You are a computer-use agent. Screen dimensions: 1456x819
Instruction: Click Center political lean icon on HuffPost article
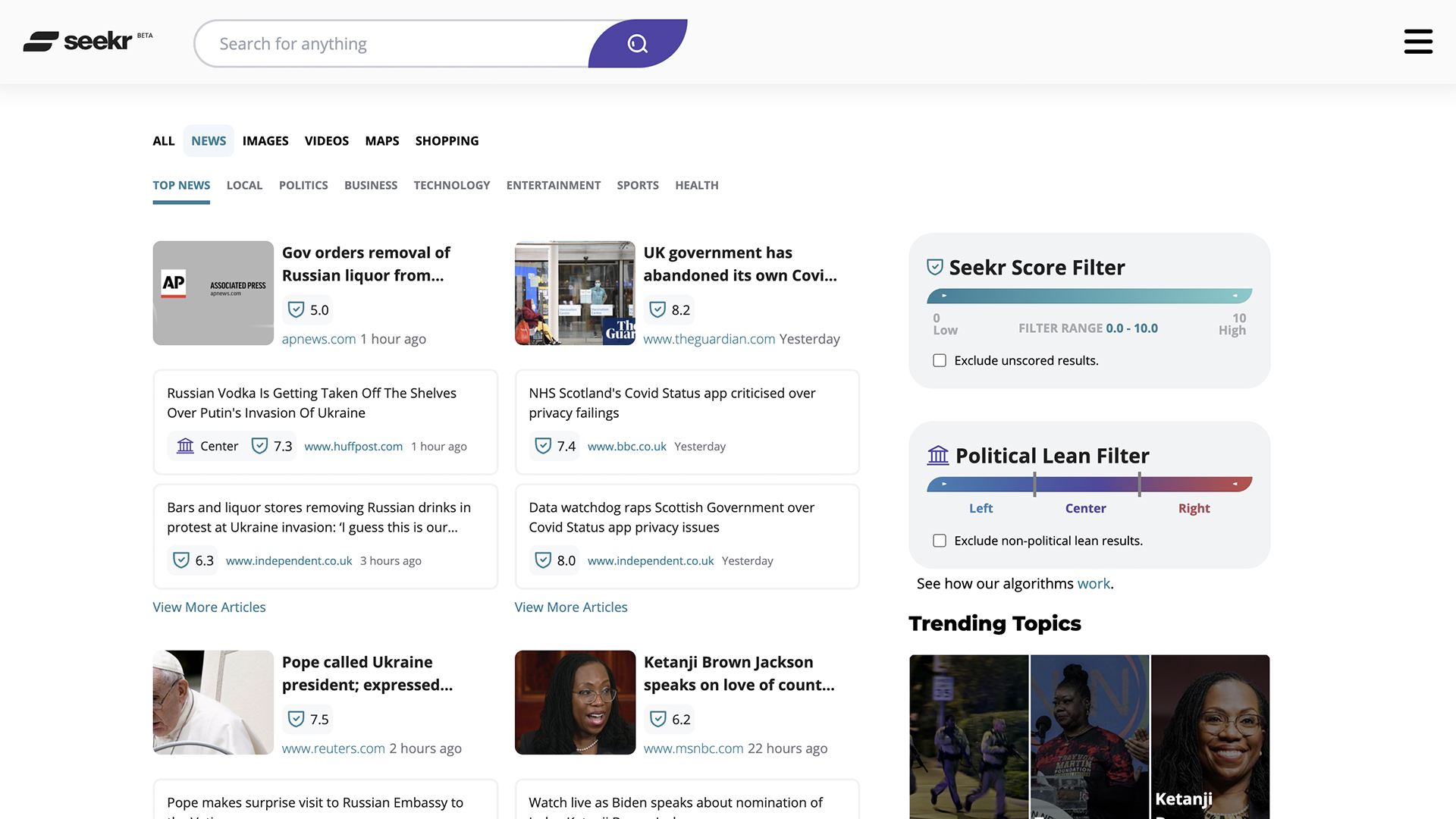coord(186,446)
